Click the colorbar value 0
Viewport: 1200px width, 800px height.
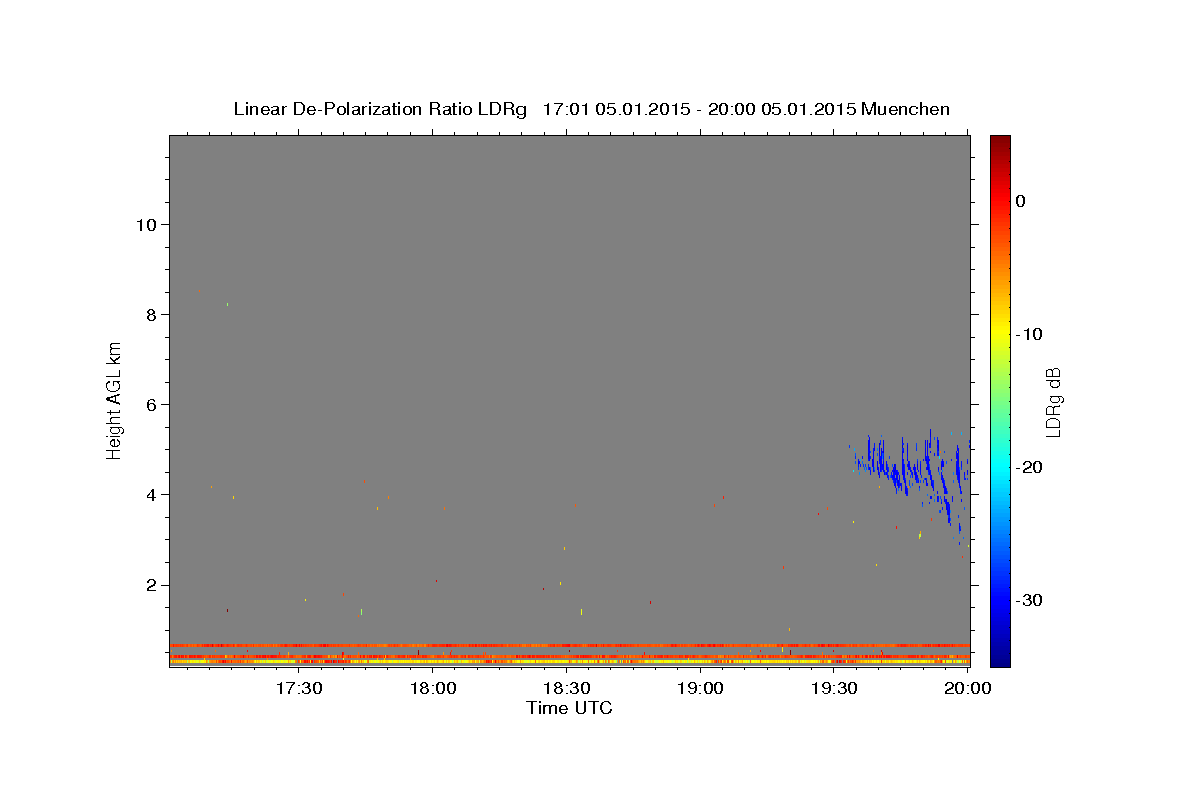pyautogui.click(x=1021, y=201)
